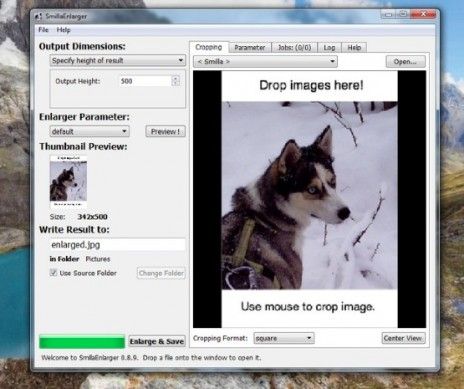Maximize the SmillaEnlarger window
This screenshot has height=389, width=464.
[x=403, y=14]
